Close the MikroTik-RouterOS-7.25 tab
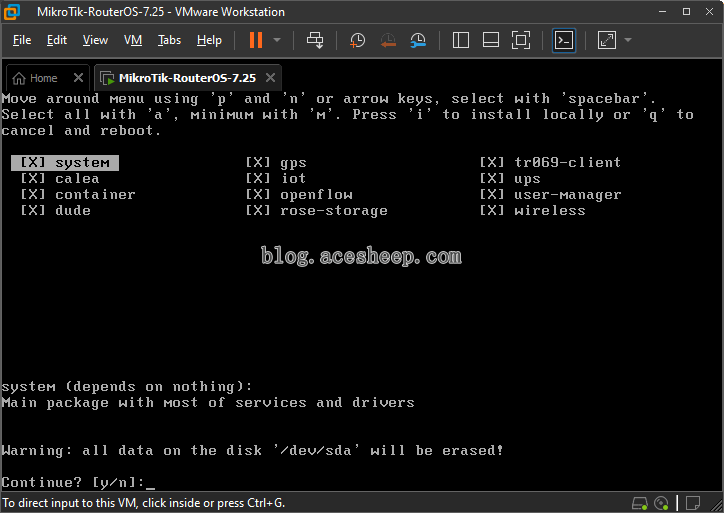The height and width of the screenshot is (513, 724). [271, 78]
